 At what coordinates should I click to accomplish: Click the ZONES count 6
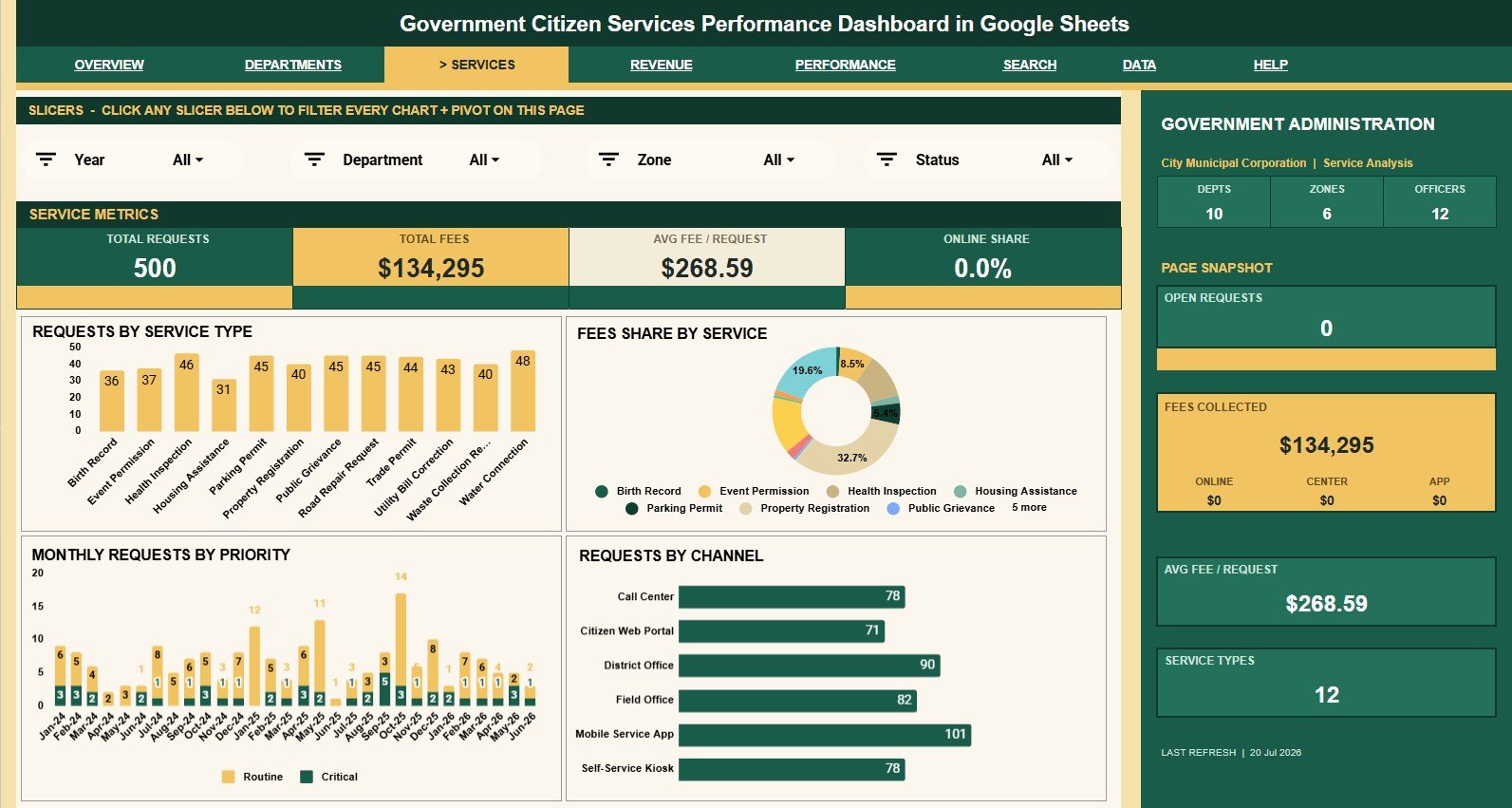coord(1327,214)
